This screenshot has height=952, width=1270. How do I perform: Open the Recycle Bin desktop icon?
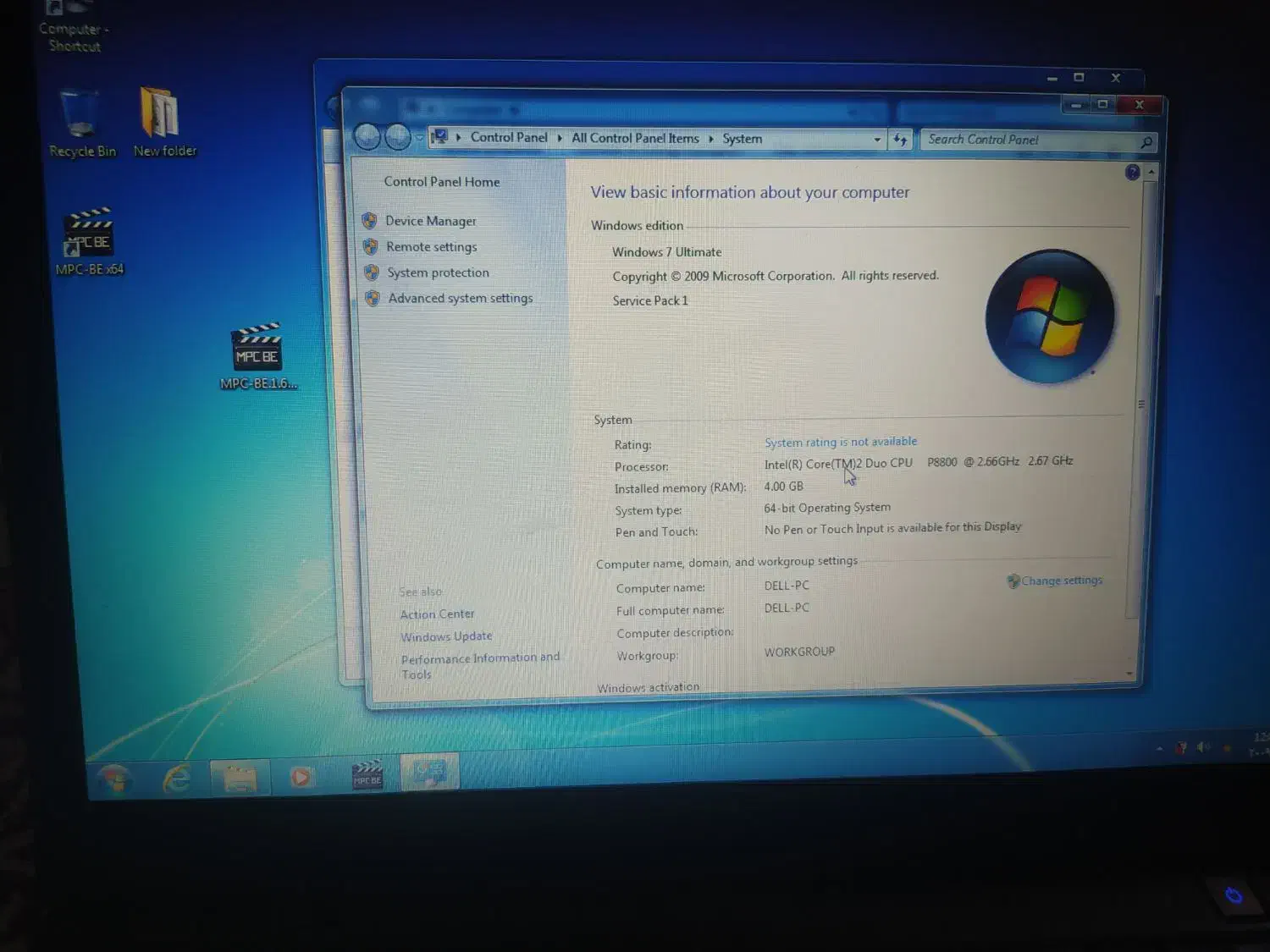coord(81,124)
